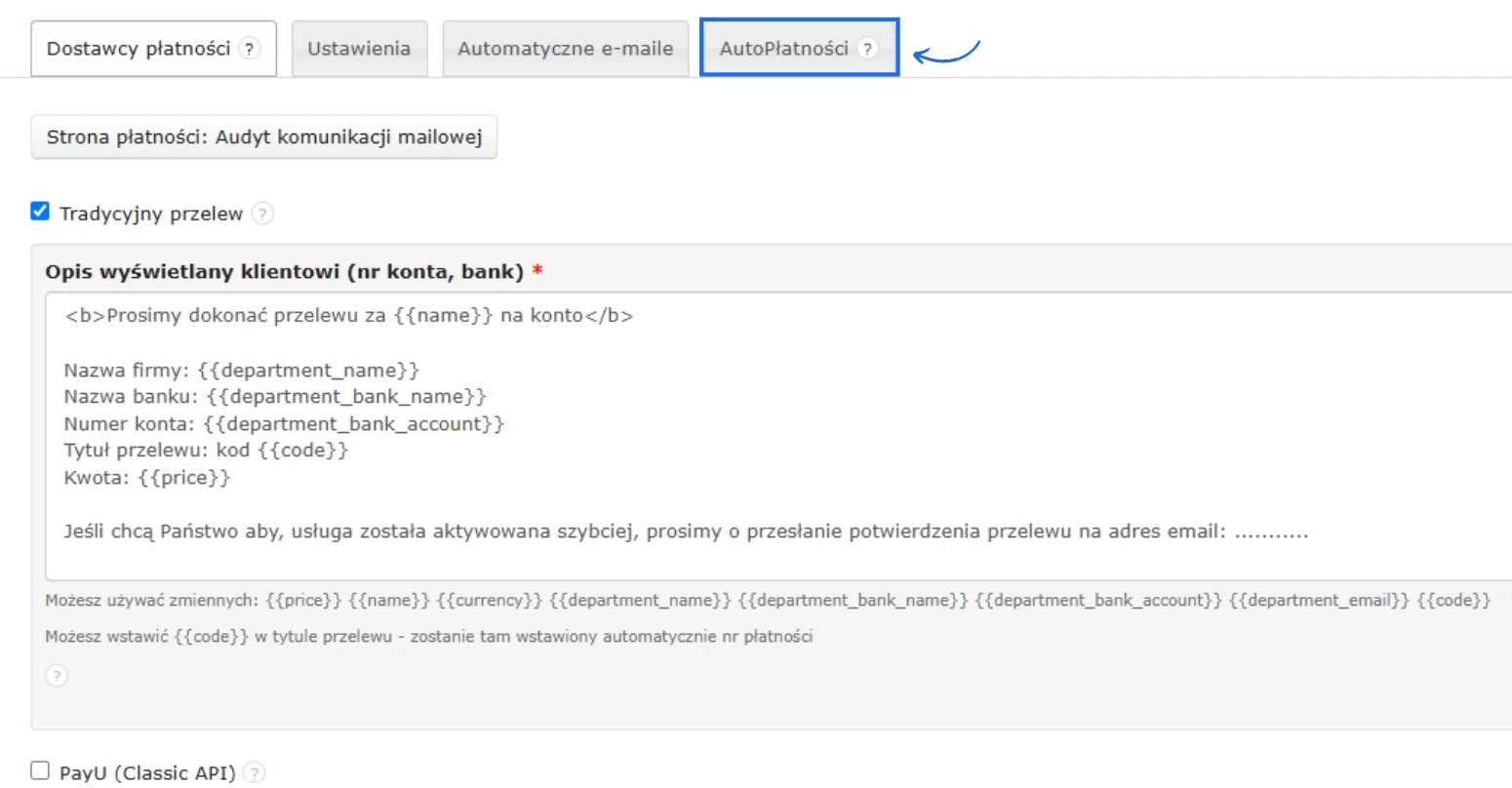Click help icon below the variables hint
This screenshot has width=1512, height=788.
[x=57, y=675]
